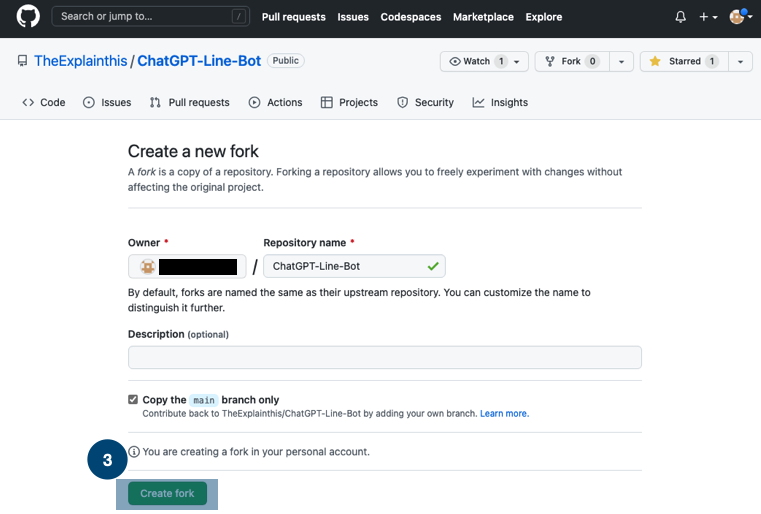Switch to the Insights tab
Image resolution: width=761 pixels, height=514 pixels.
coord(500,102)
